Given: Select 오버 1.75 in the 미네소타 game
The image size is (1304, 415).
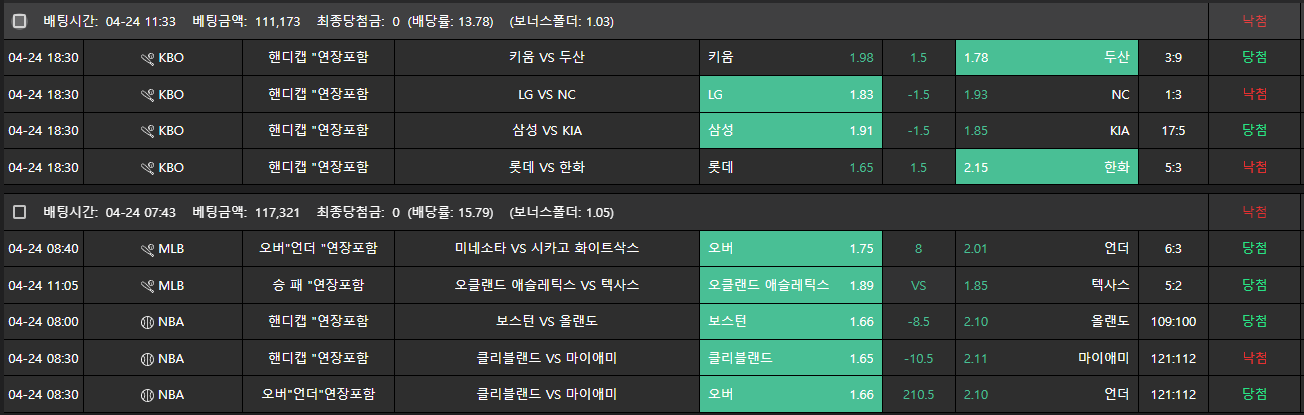Looking at the screenshot, I should click(x=791, y=248).
